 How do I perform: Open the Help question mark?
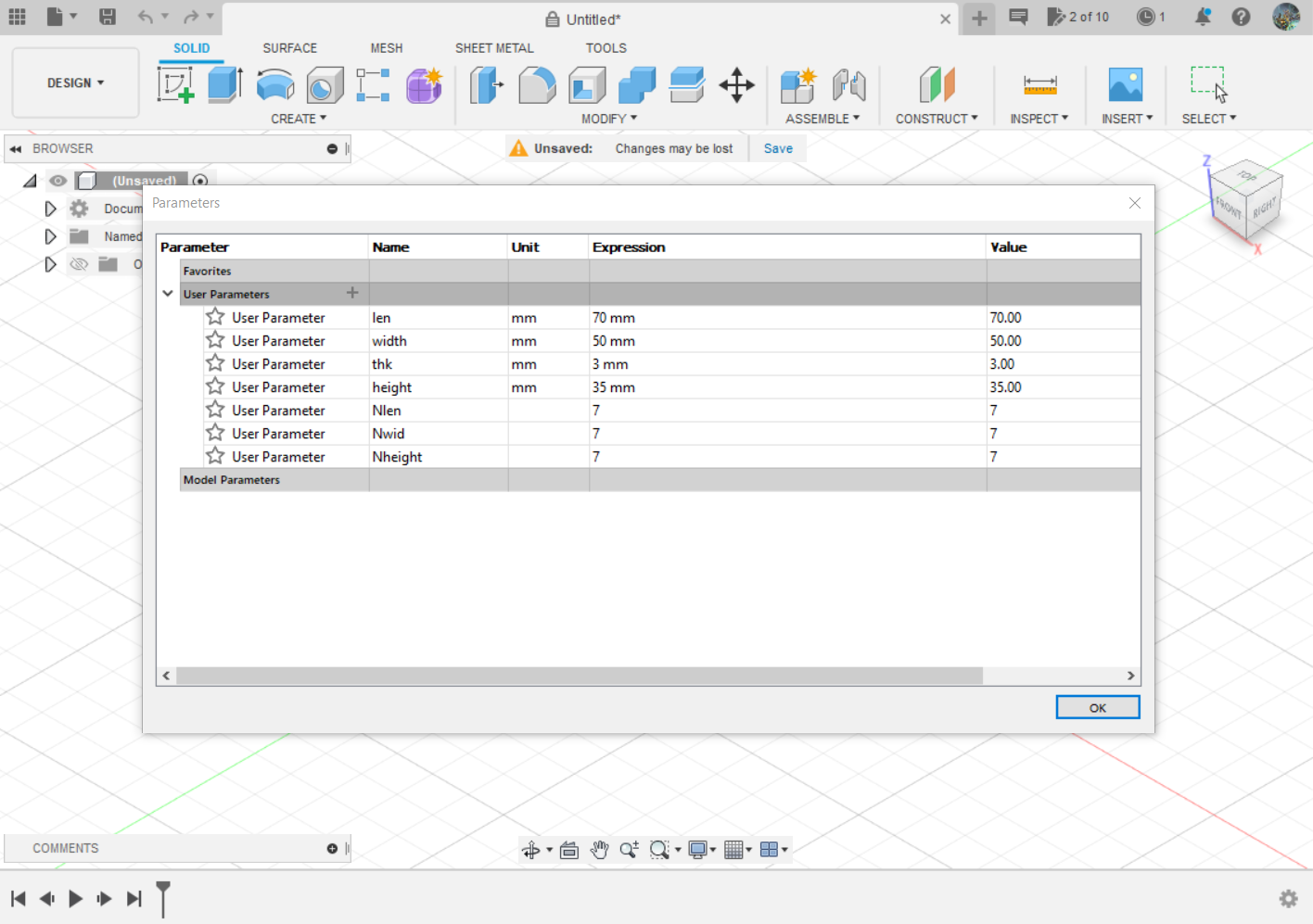pos(1241,17)
